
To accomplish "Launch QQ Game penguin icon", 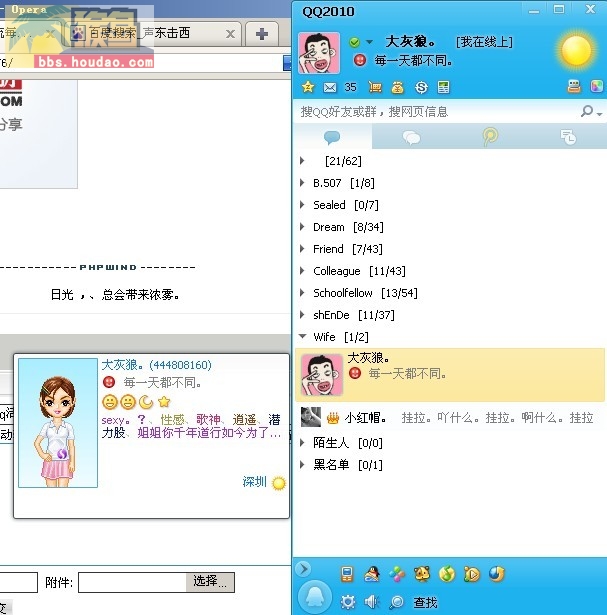I will point(372,574).
